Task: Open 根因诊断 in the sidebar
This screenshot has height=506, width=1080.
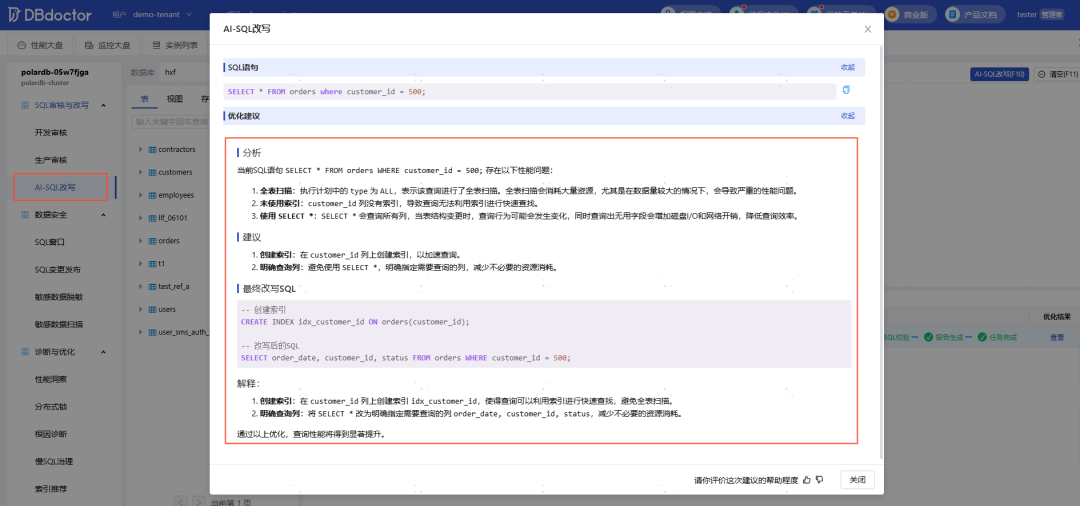Action: 51,434
